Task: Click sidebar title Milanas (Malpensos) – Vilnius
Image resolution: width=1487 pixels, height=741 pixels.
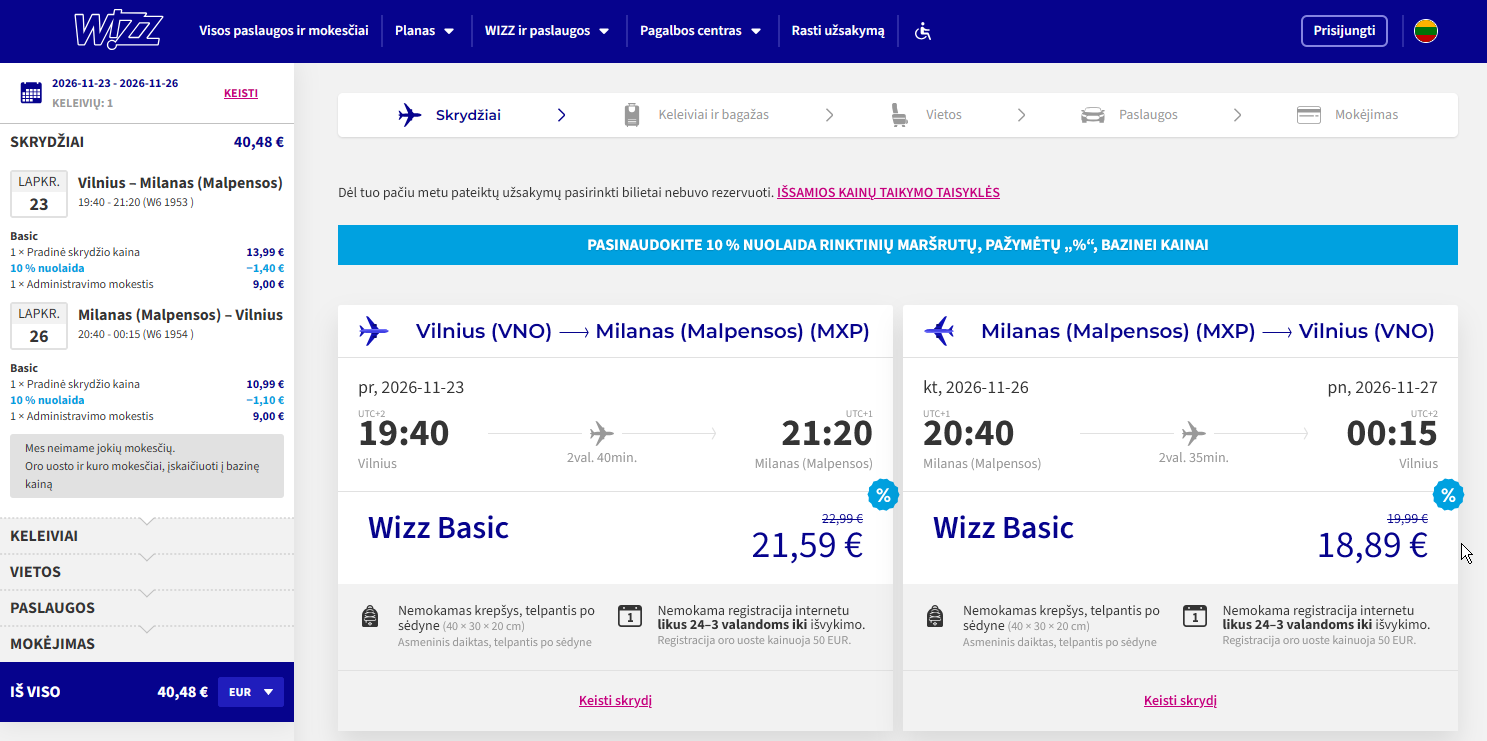Action: [x=180, y=315]
